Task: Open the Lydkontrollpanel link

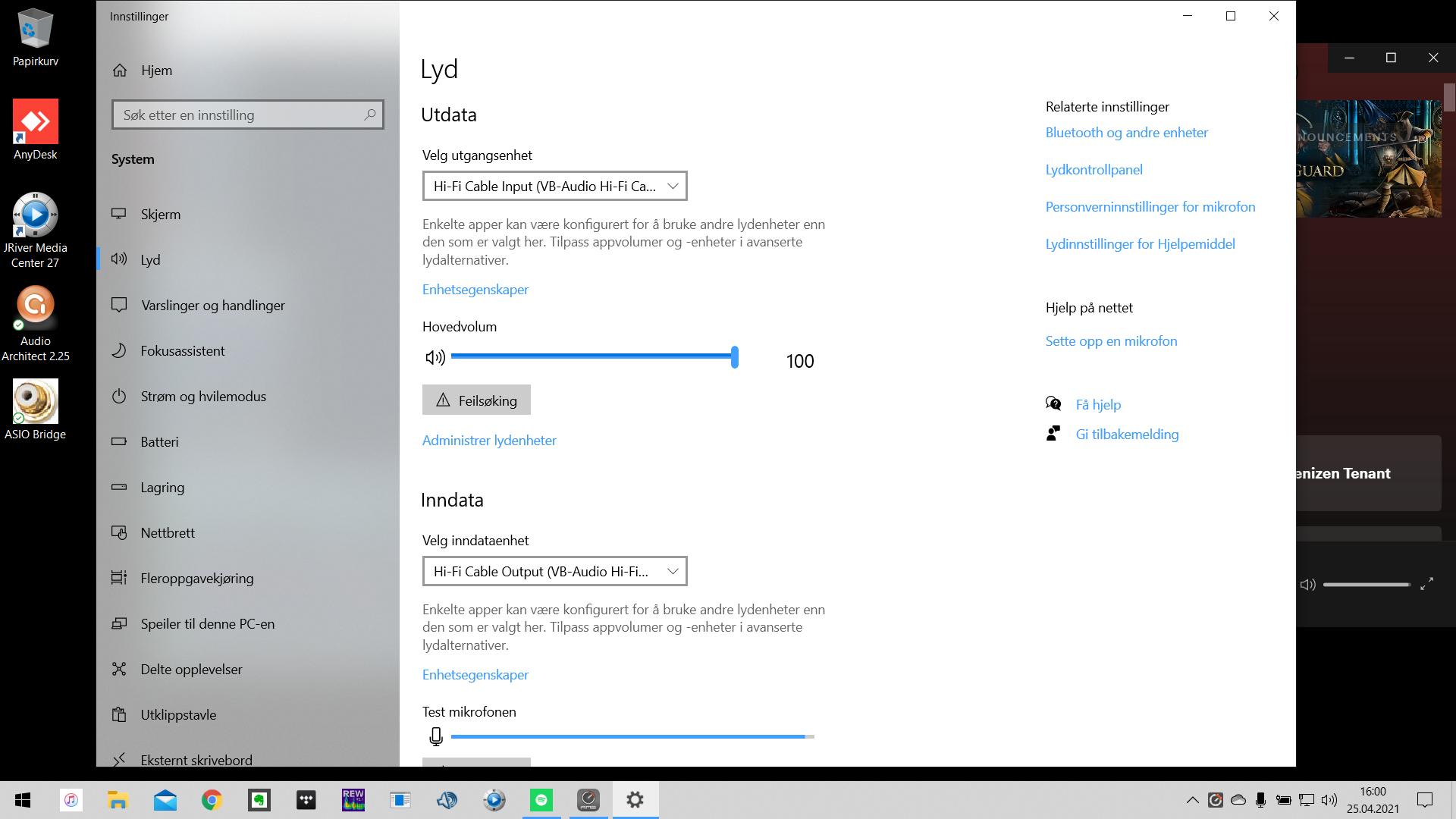Action: [1094, 170]
